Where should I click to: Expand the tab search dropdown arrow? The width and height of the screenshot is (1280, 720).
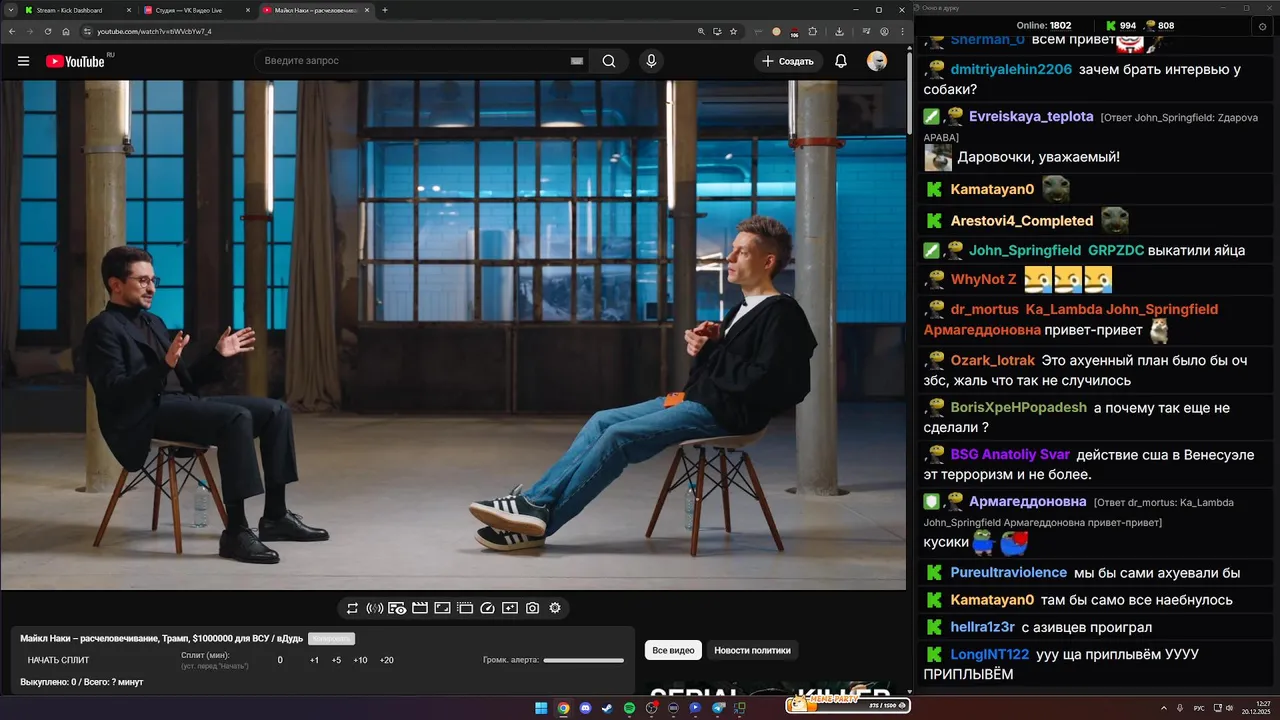point(9,10)
